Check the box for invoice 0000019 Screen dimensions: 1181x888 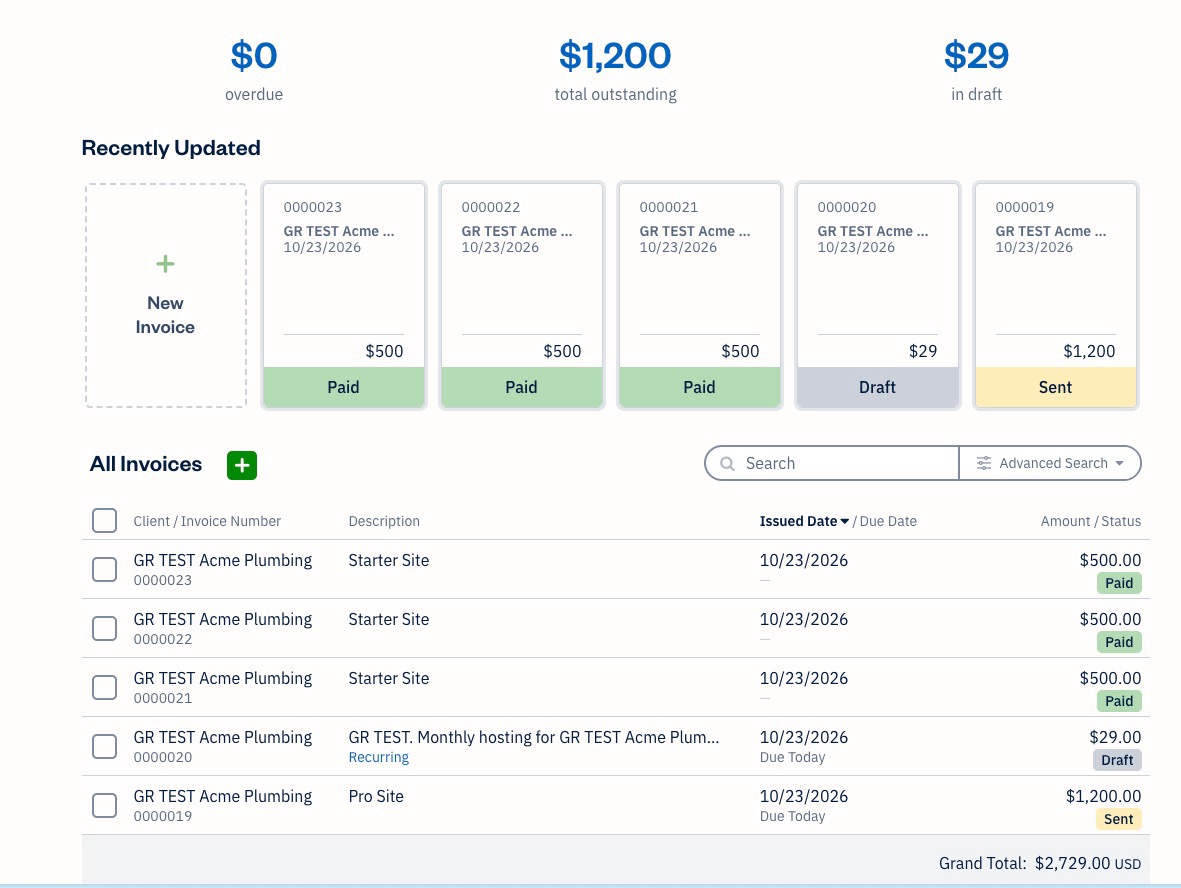pyautogui.click(x=105, y=805)
